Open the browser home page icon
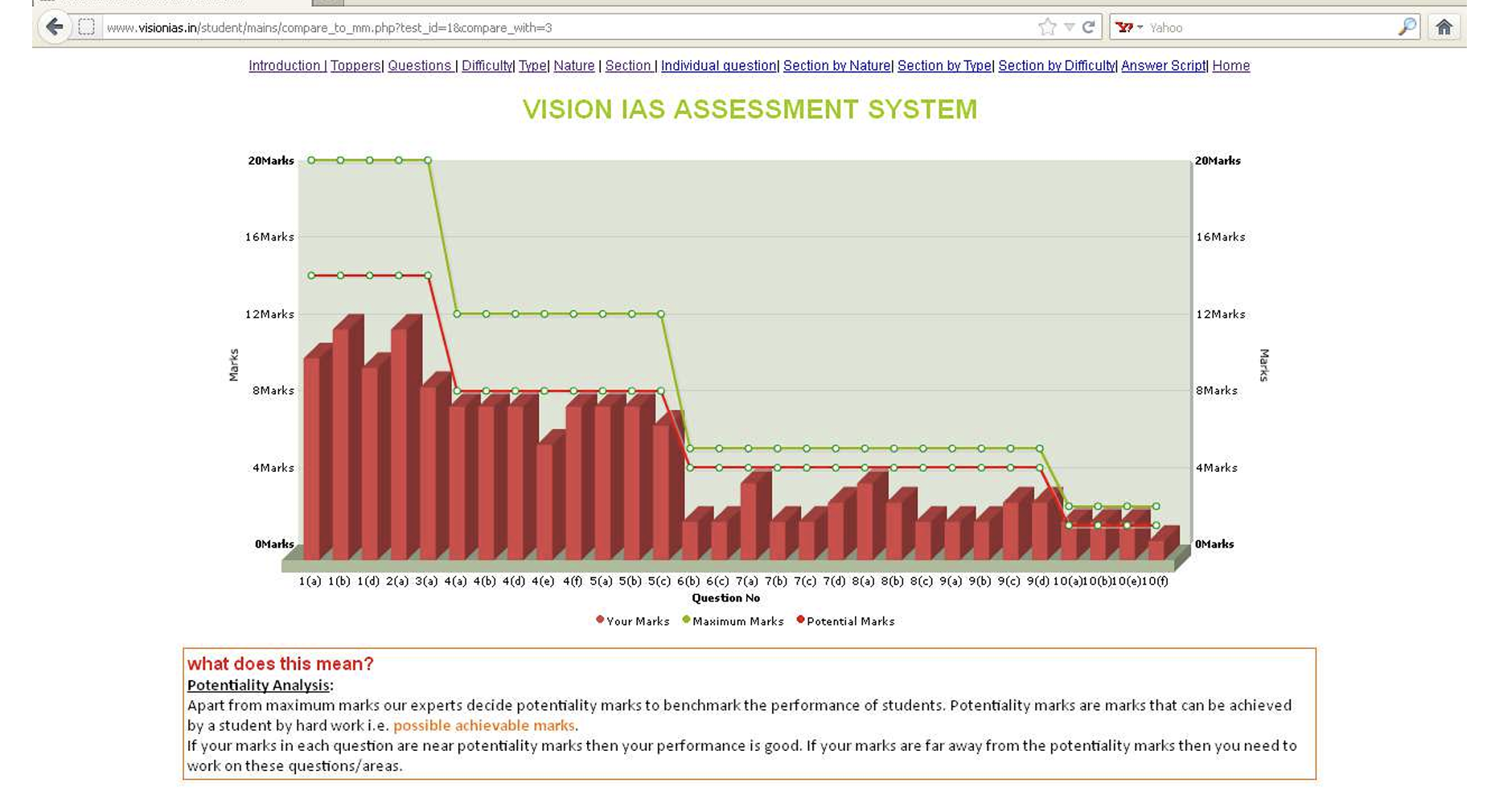Screen dimensions: 1491x812 1444,27
